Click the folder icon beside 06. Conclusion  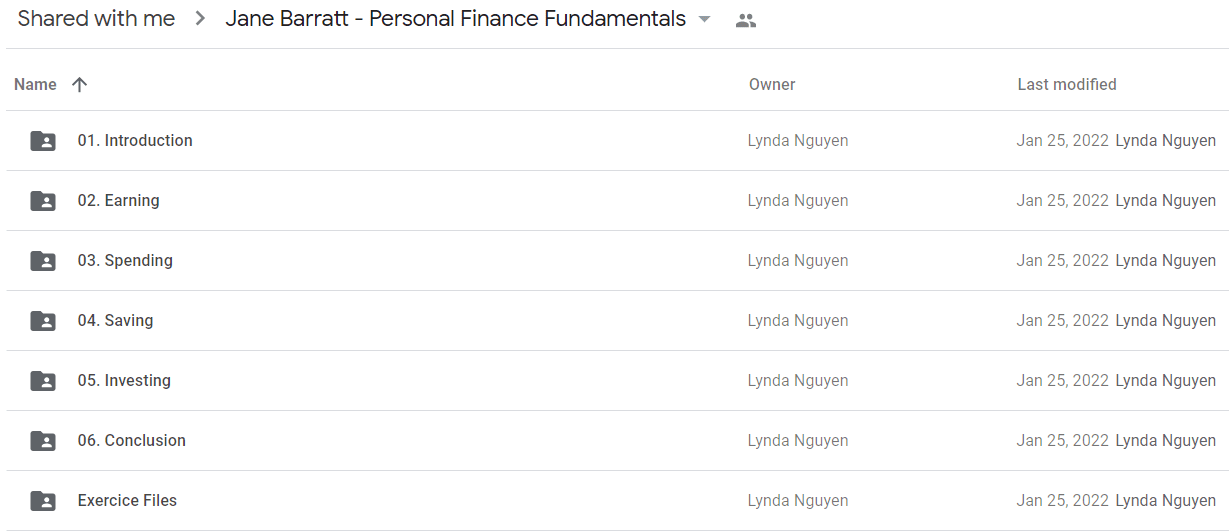tap(43, 441)
